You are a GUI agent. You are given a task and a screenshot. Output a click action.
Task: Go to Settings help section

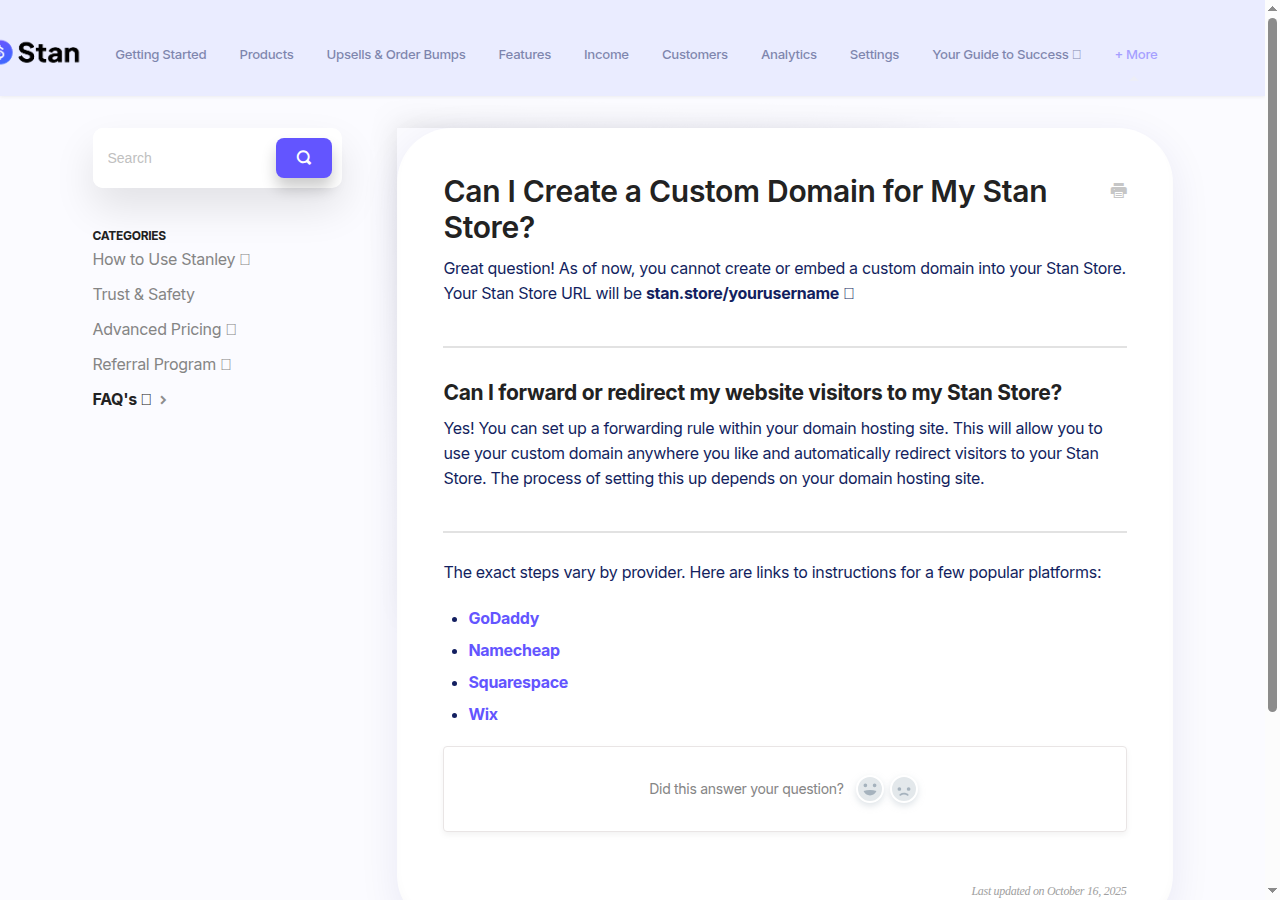coord(874,55)
